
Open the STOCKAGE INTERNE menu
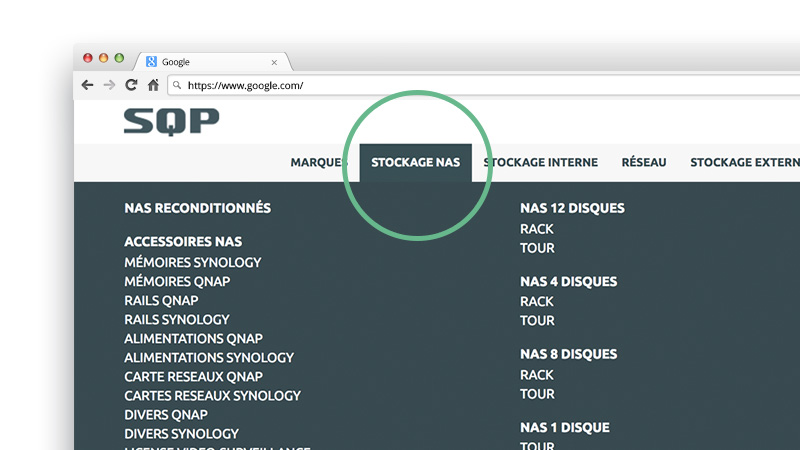(x=541, y=162)
